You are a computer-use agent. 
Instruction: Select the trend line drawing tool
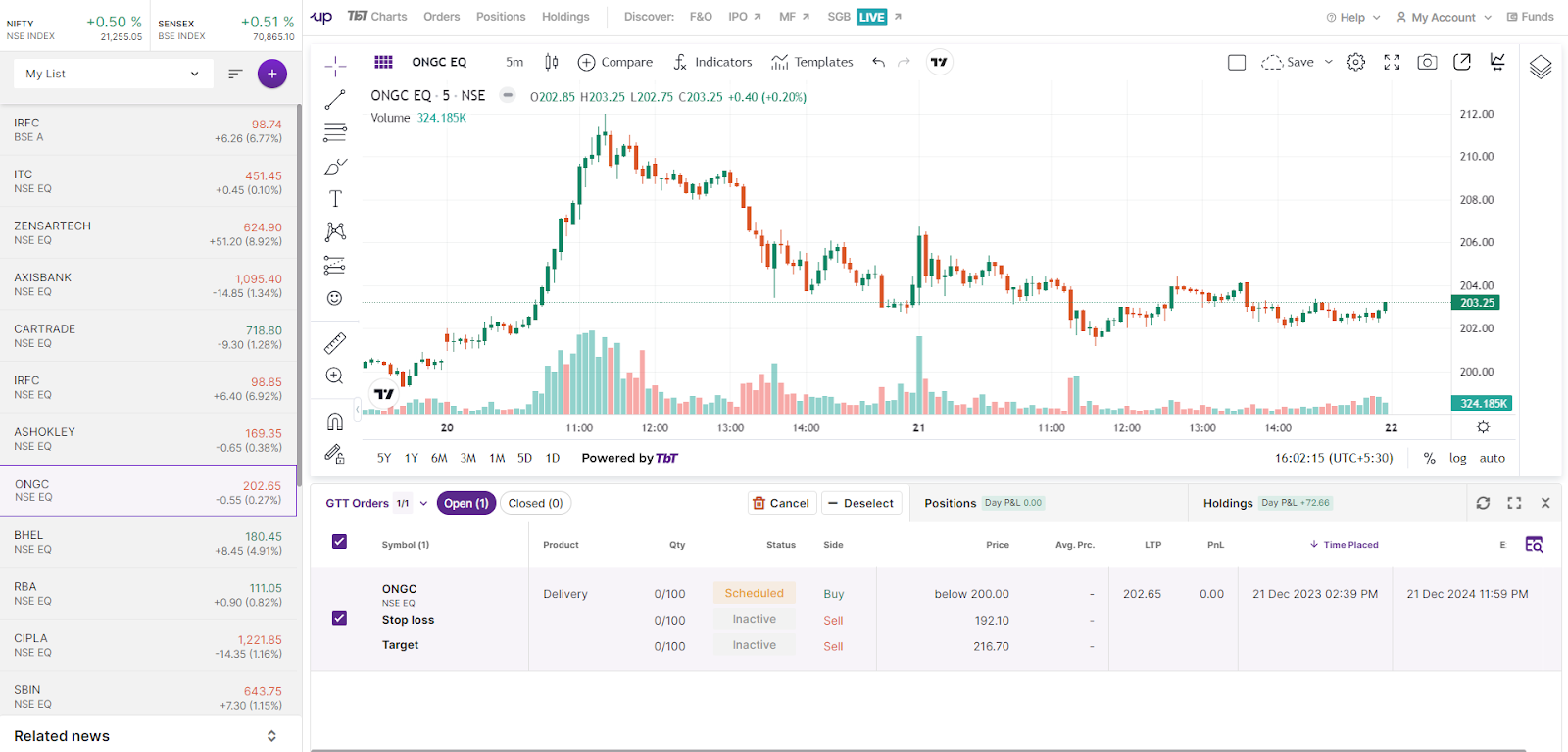(335, 99)
